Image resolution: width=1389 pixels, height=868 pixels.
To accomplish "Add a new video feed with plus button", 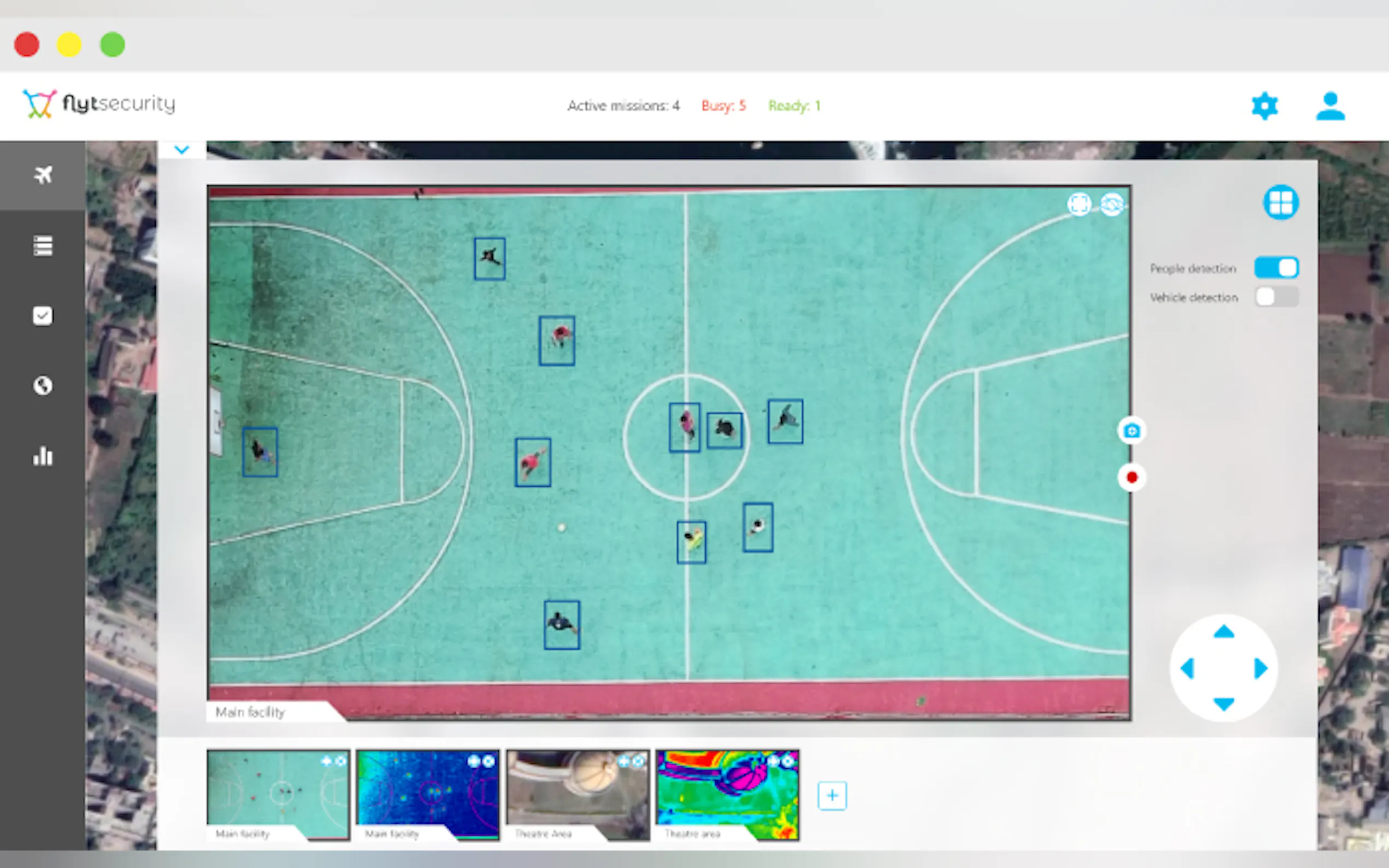I will [x=831, y=796].
